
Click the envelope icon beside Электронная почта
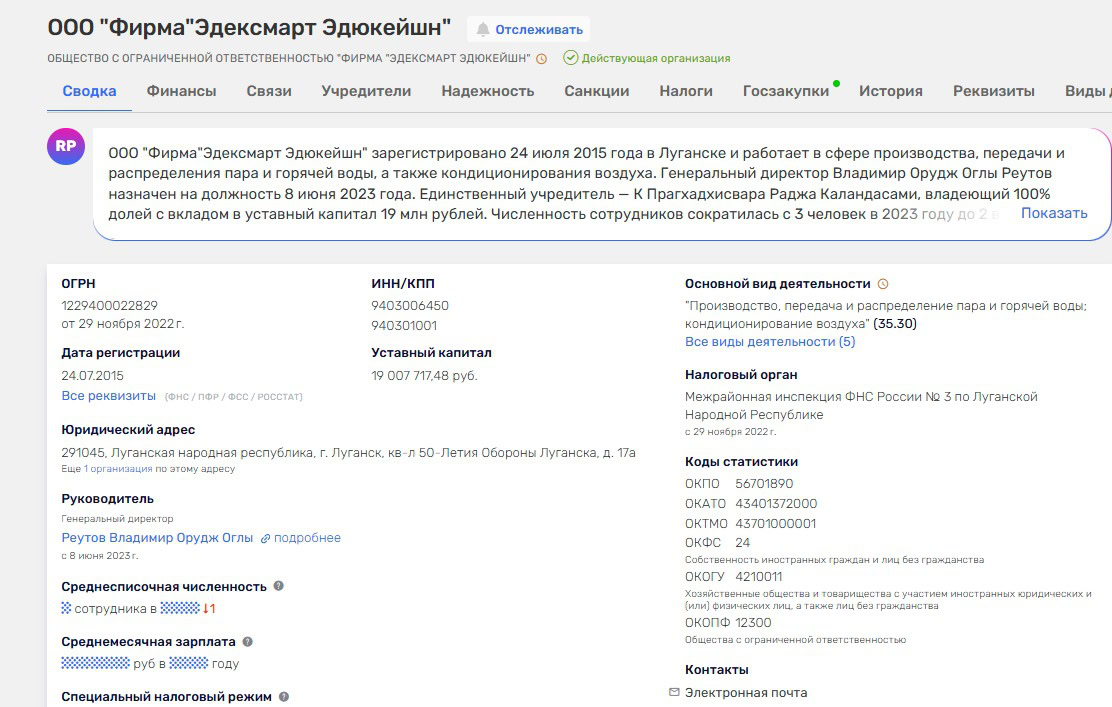pyautogui.click(x=674, y=692)
